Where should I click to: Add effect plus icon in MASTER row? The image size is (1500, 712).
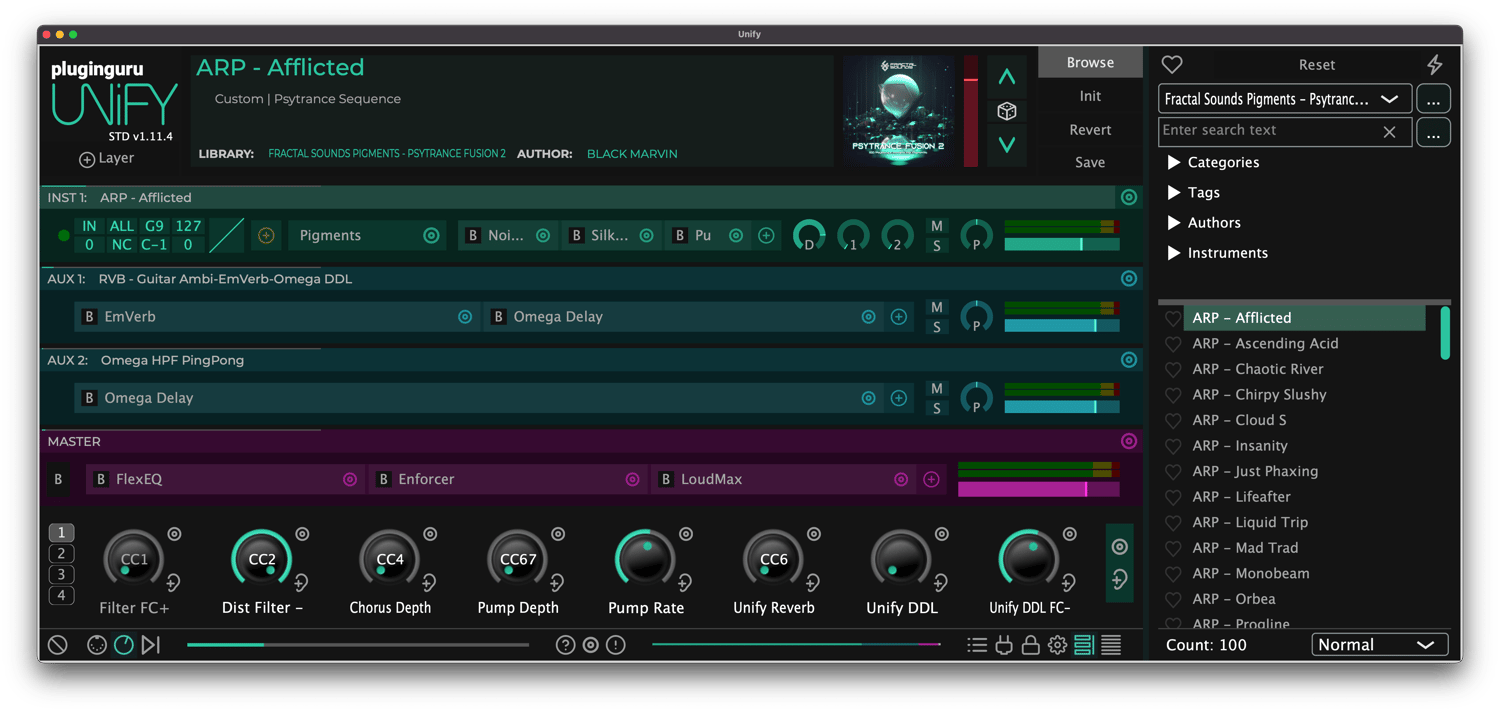pos(931,480)
